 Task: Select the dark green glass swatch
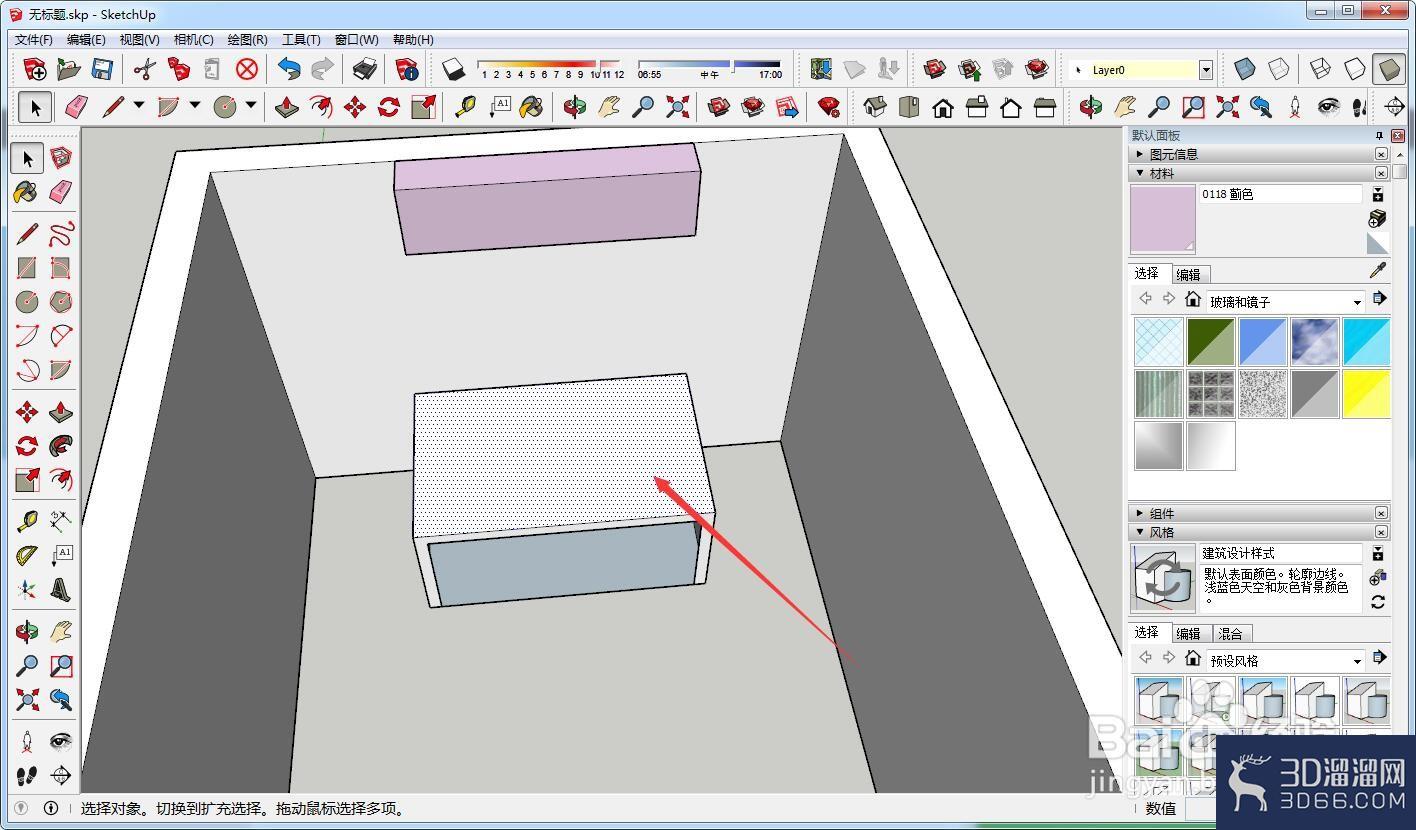[1210, 341]
